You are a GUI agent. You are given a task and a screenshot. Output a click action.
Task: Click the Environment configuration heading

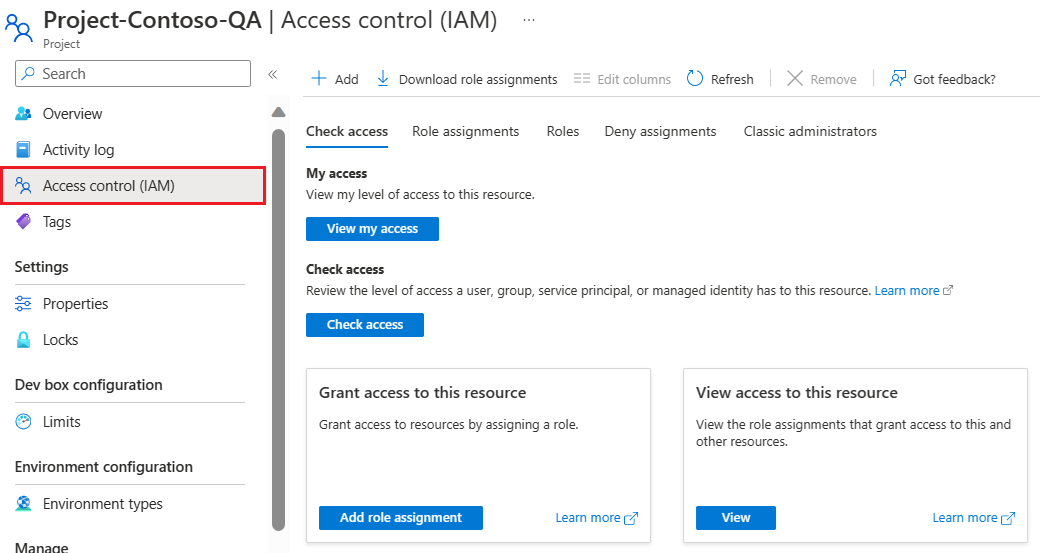tap(103, 467)
